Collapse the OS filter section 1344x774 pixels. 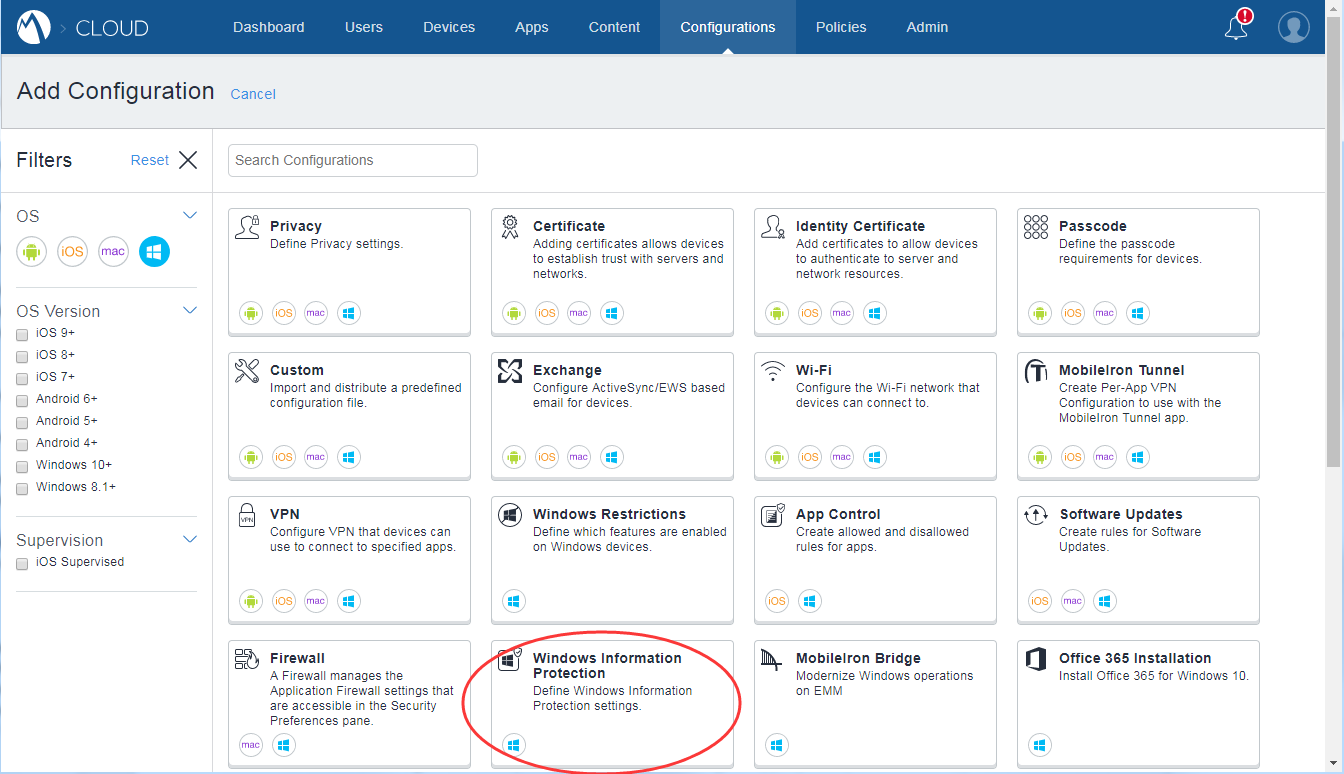tap(190, 215)
